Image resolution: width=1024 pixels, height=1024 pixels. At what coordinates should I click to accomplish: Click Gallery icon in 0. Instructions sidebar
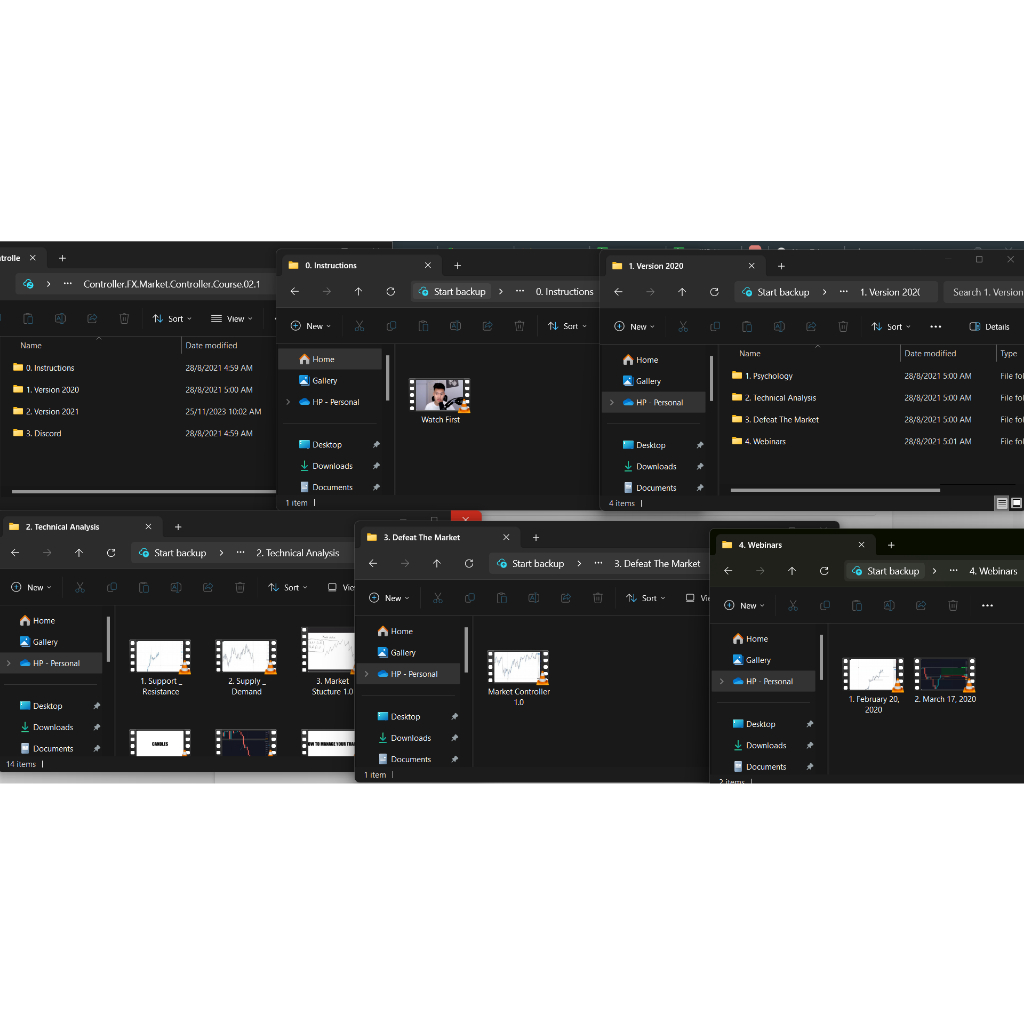click(304, 381)
